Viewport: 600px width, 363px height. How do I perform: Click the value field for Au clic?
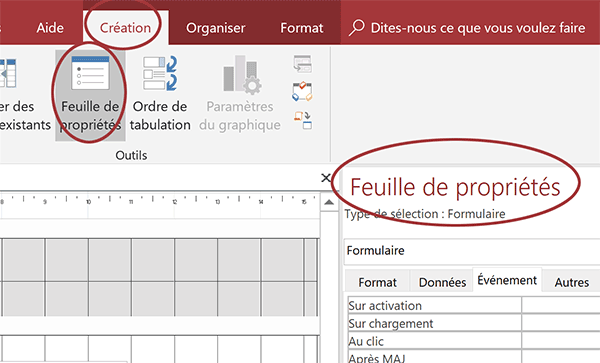561,341
